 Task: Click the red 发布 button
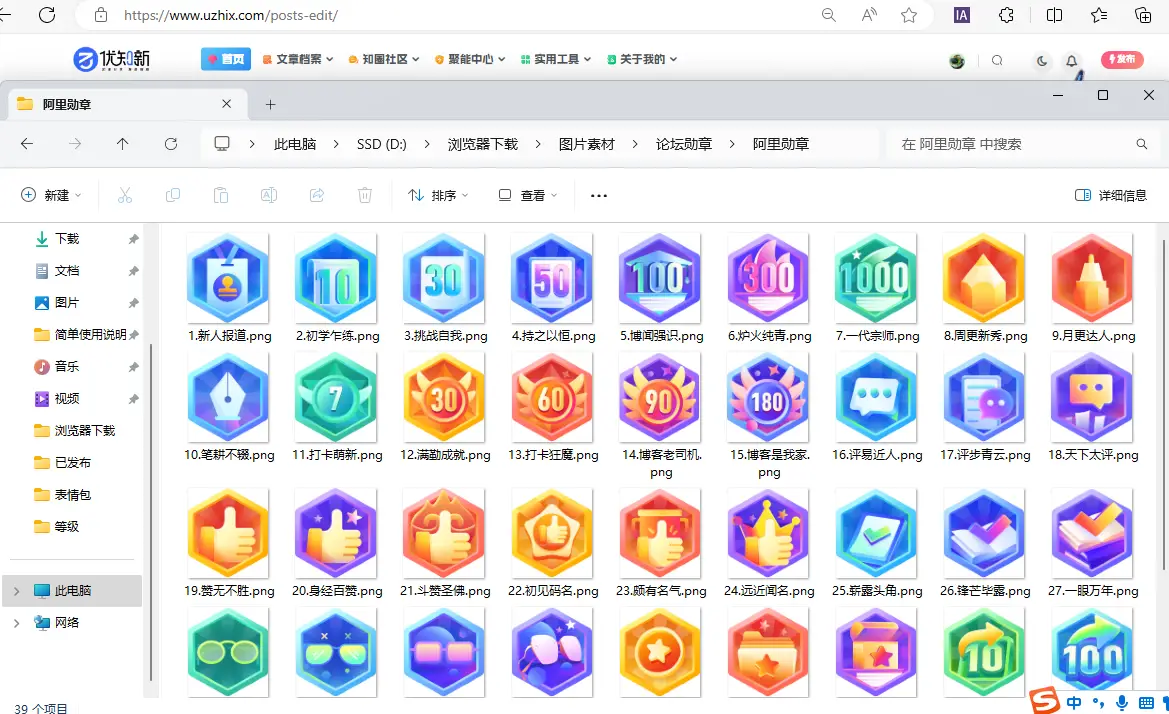tap(1121, 59)
